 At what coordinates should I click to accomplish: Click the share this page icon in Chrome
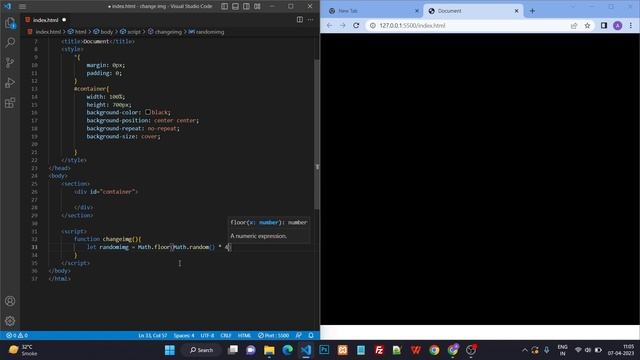[574, 25]
